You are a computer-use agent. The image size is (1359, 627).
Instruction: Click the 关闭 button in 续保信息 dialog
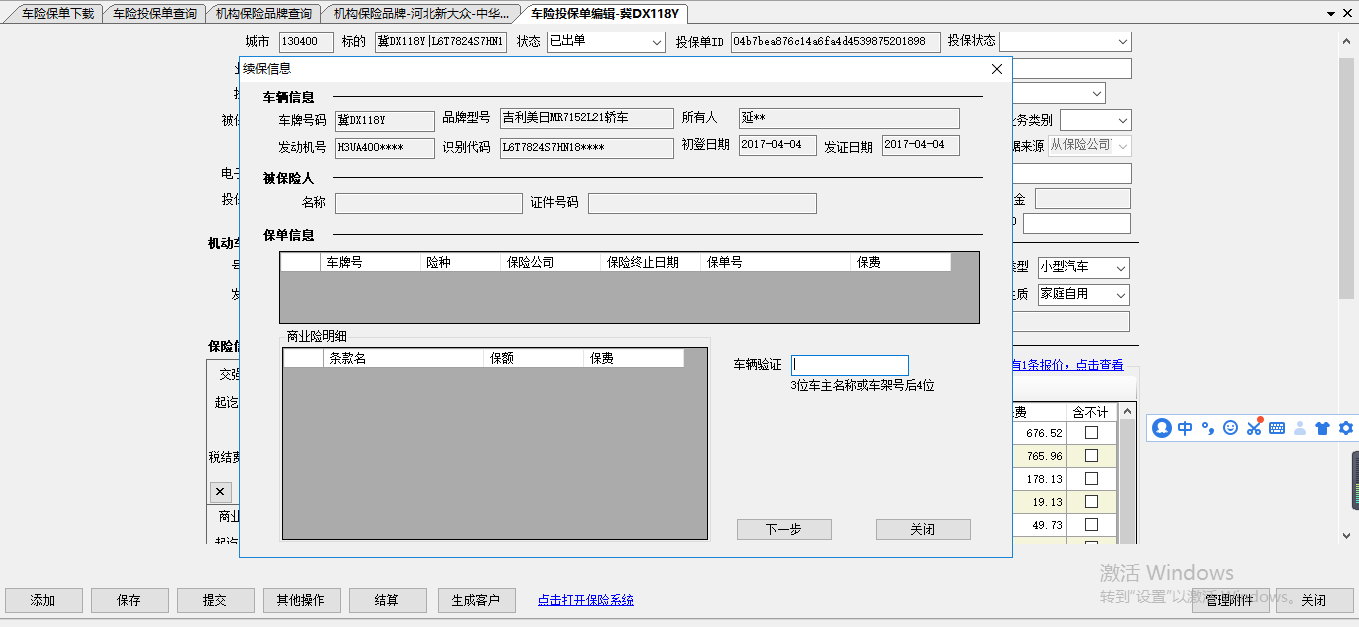pos(923,530)
